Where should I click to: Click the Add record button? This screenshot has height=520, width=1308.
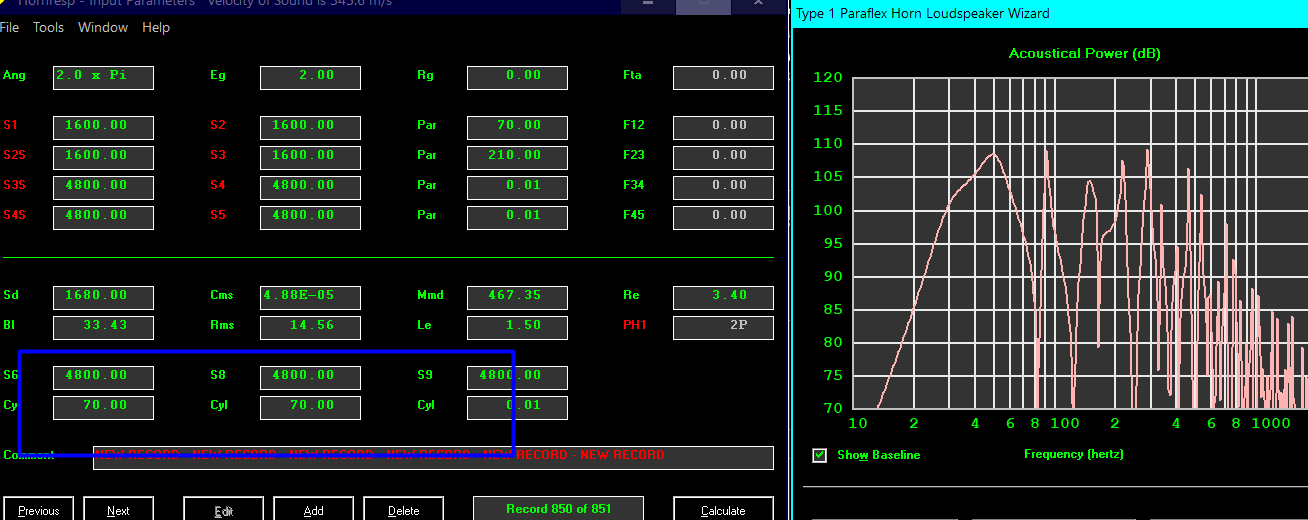tap(314, 510)
